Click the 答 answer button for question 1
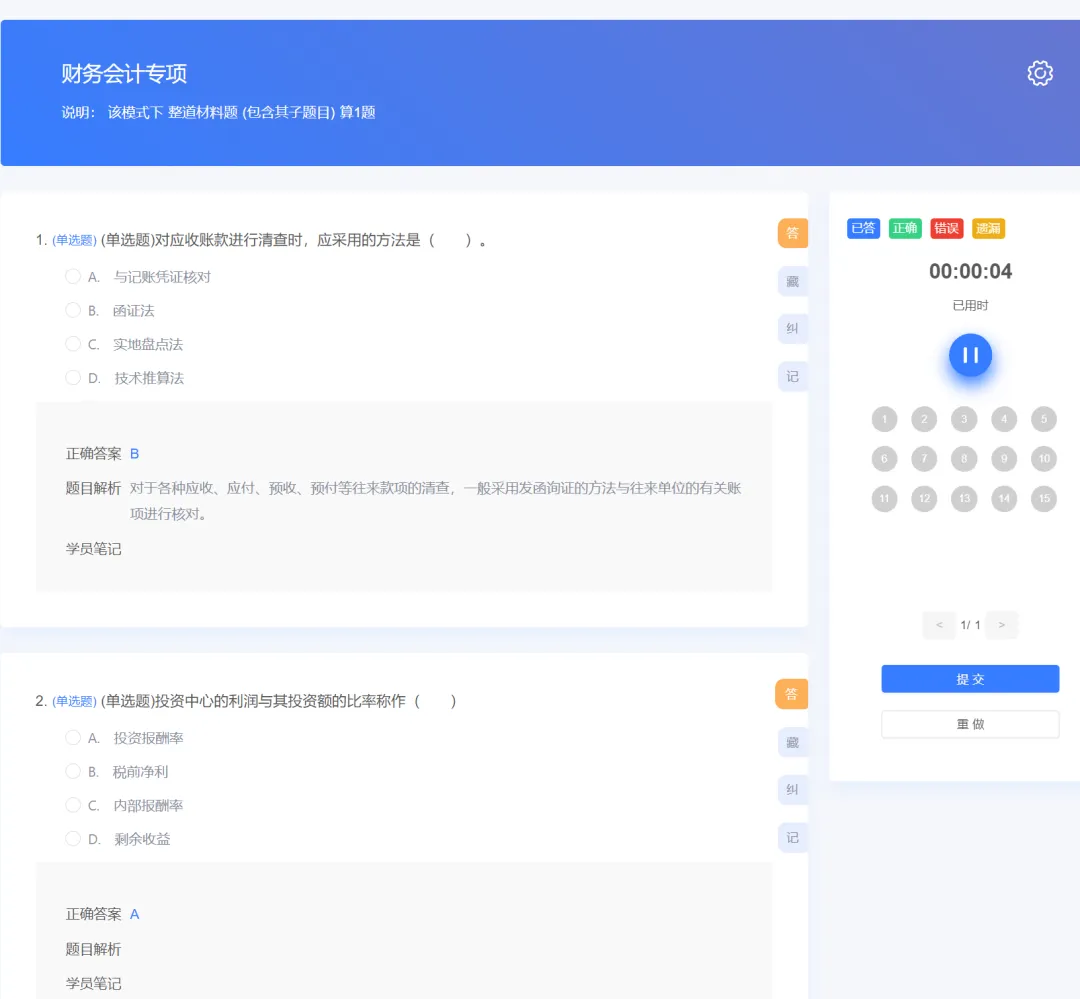The image size is (1080, 999). click(x=792, y=233)
